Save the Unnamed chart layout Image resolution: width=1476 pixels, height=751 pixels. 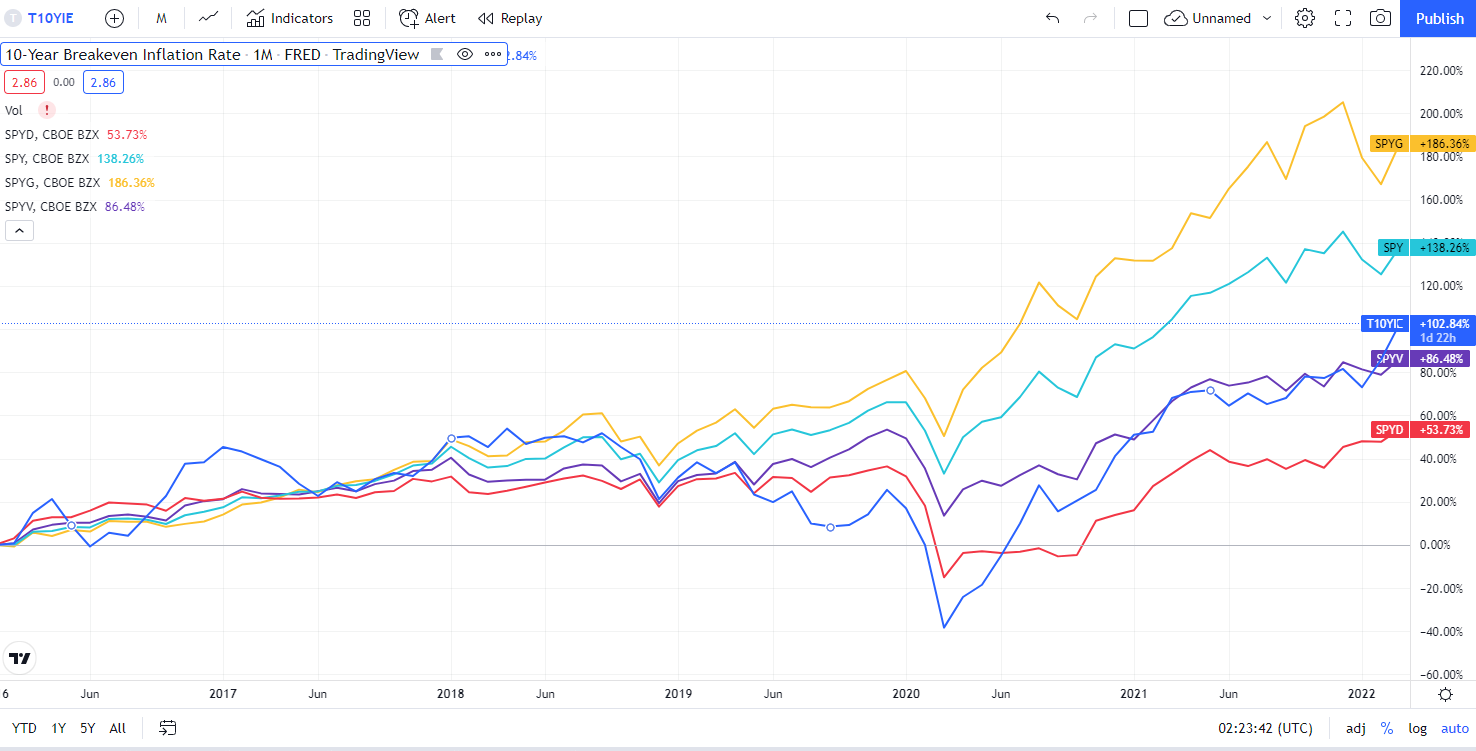1208,18
